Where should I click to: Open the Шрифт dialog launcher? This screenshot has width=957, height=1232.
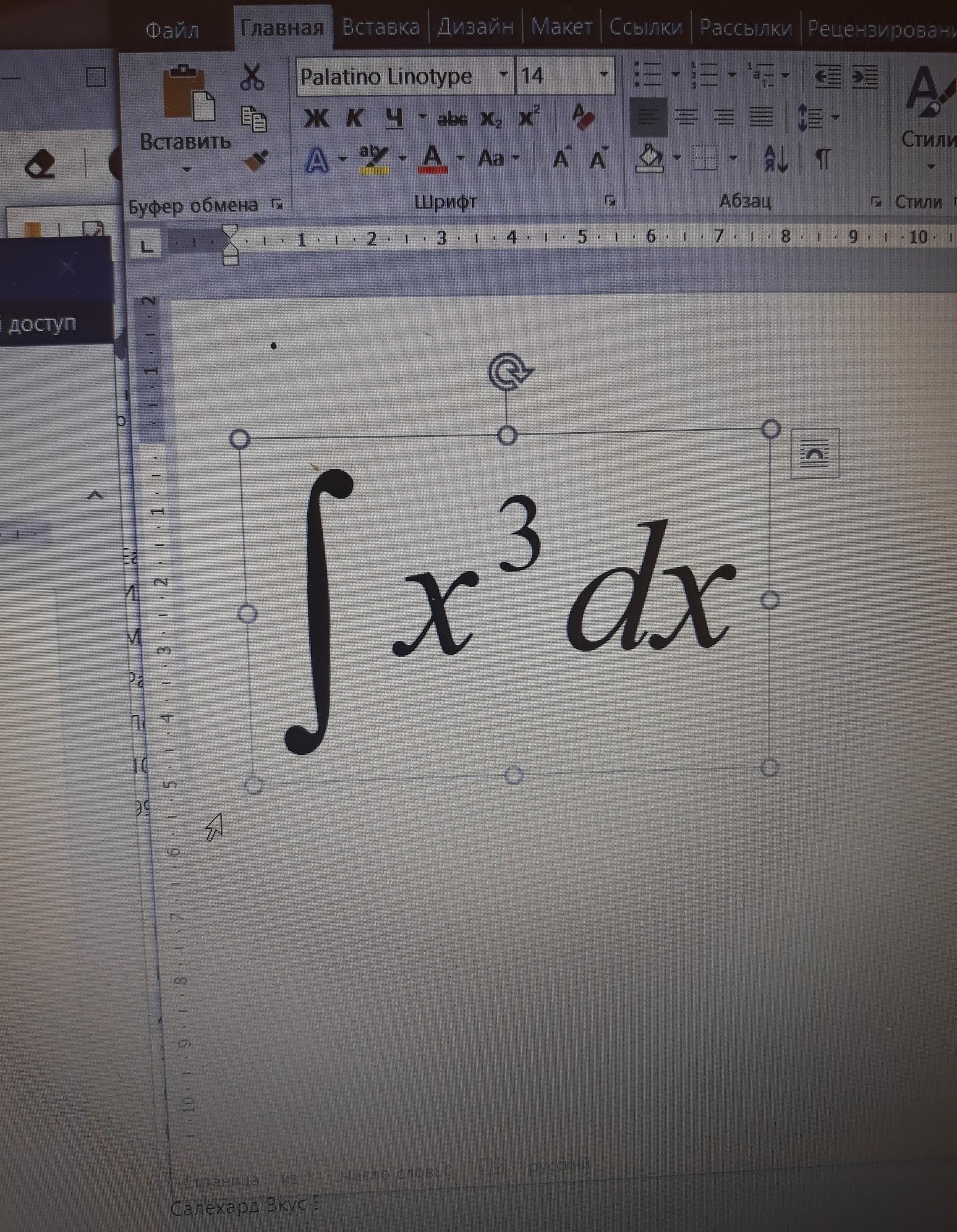(x=610, y=200)
